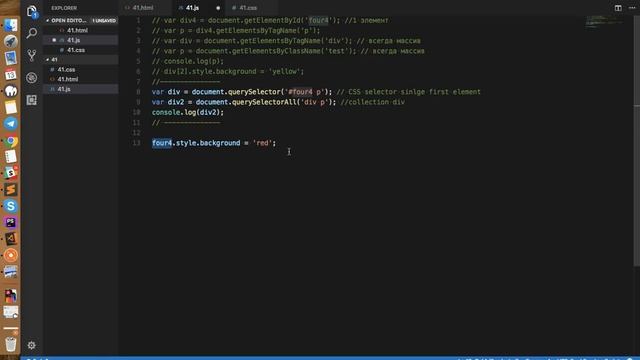Click the console.log(p) comment on line 5
640x360 pixels.
(188, 61)
